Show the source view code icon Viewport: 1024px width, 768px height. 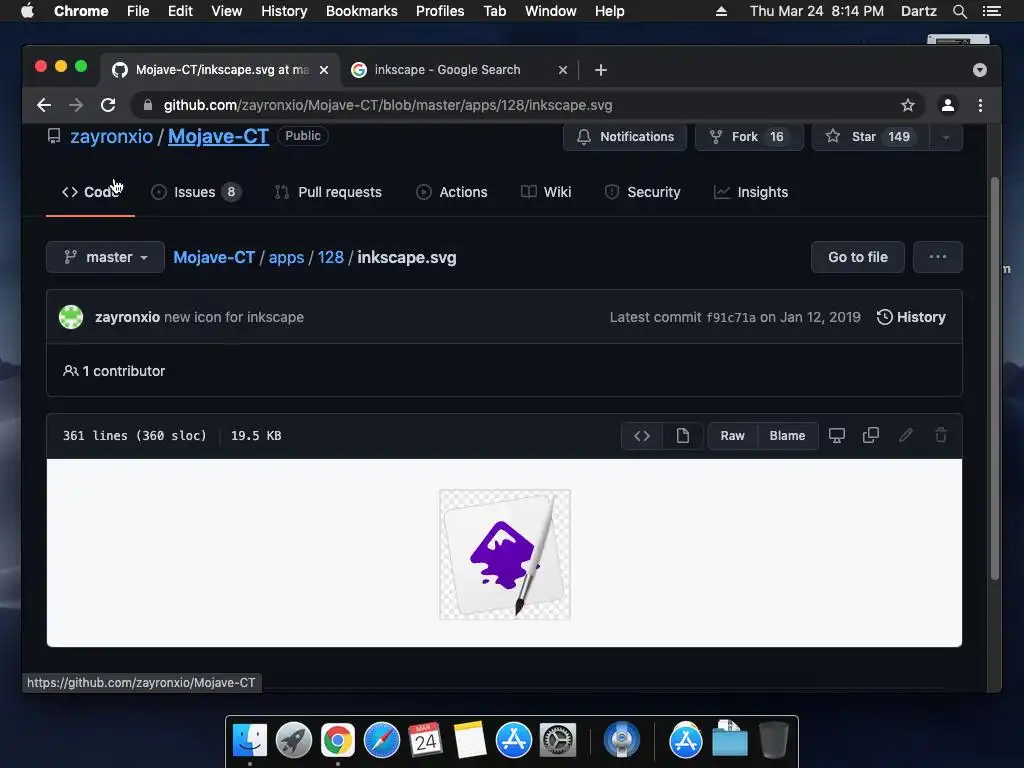pyautogui.click(x=642, y=436)
